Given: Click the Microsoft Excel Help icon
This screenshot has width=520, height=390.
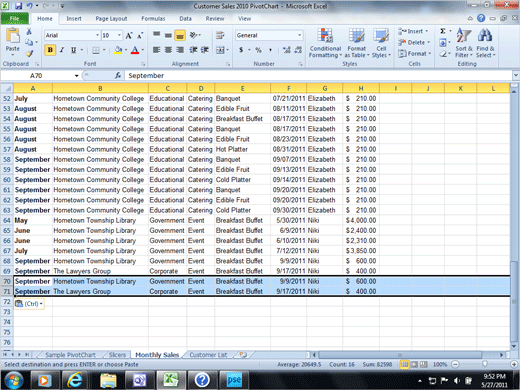Looking at the screenshot, I should 481,18.
